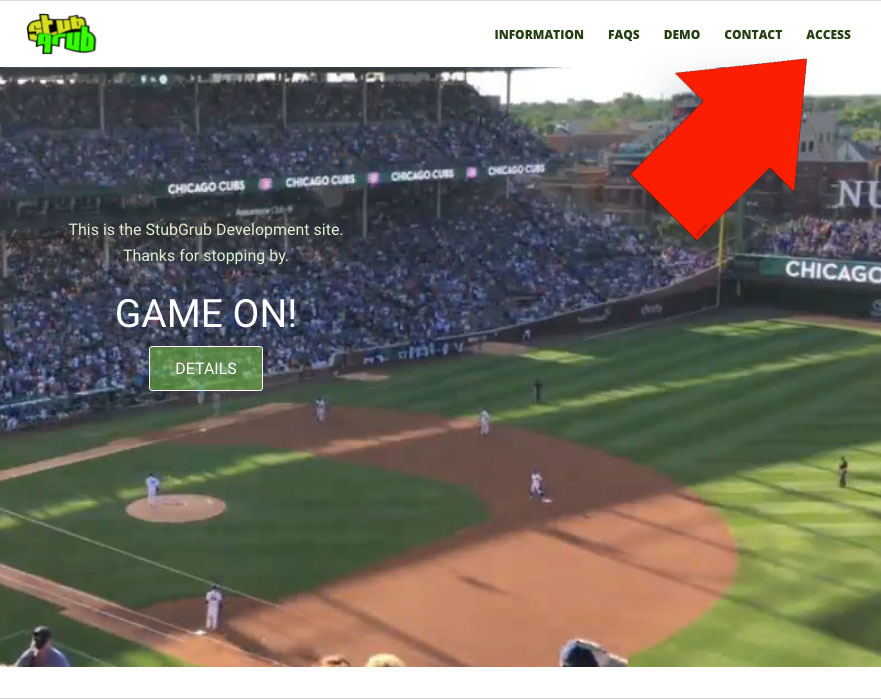Click the green Details button

[206, 369]
